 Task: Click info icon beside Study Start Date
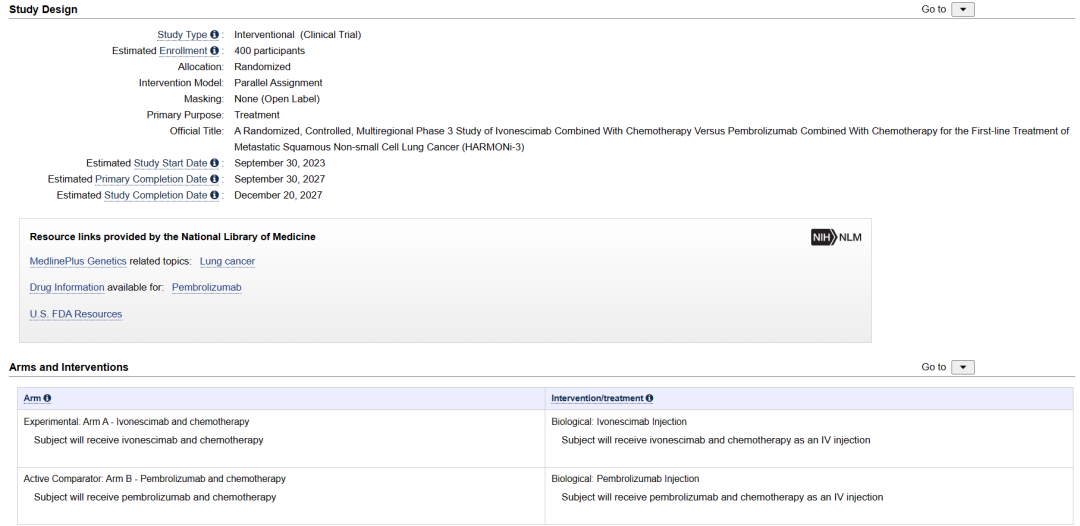(x=214, y=163)
